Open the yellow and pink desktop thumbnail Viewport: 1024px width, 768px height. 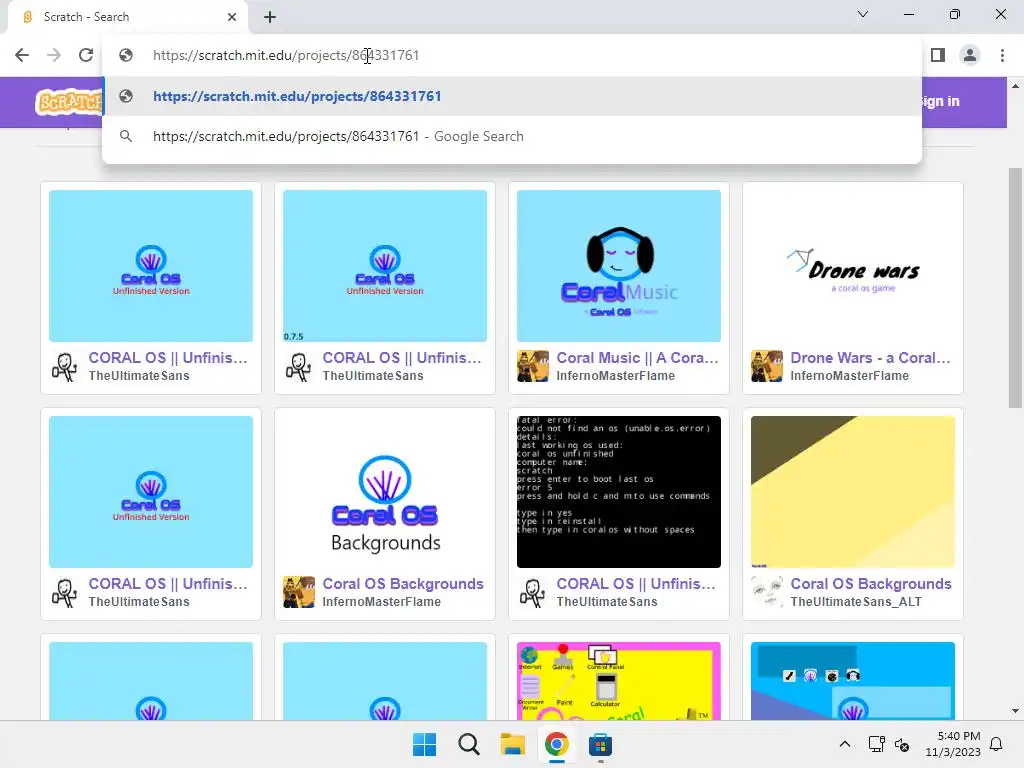pyautogui.click(x=618, y=681)
